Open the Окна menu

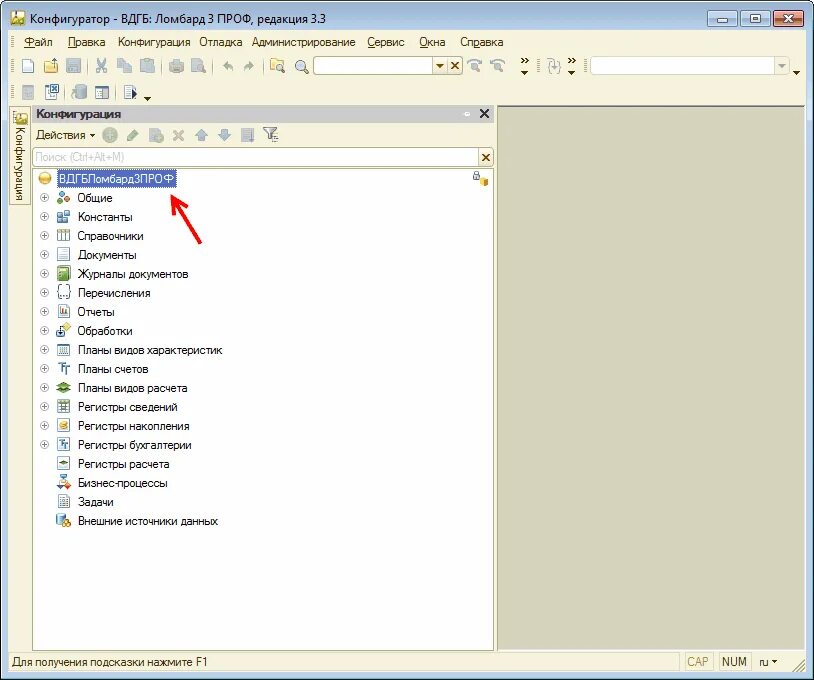(432, 42)
